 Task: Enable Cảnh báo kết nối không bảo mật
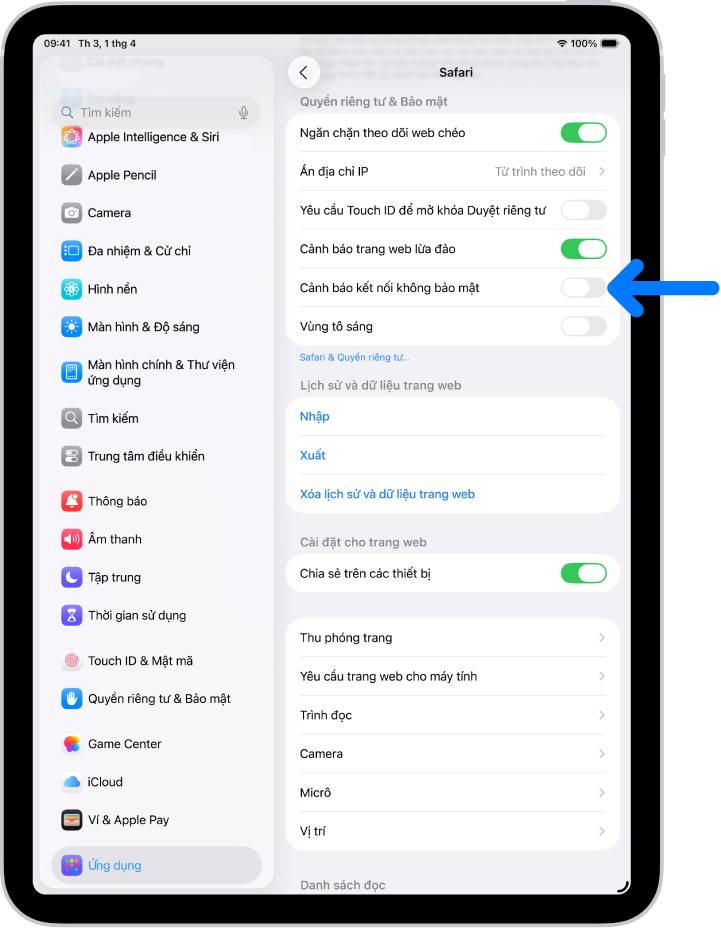pos(583,287)
